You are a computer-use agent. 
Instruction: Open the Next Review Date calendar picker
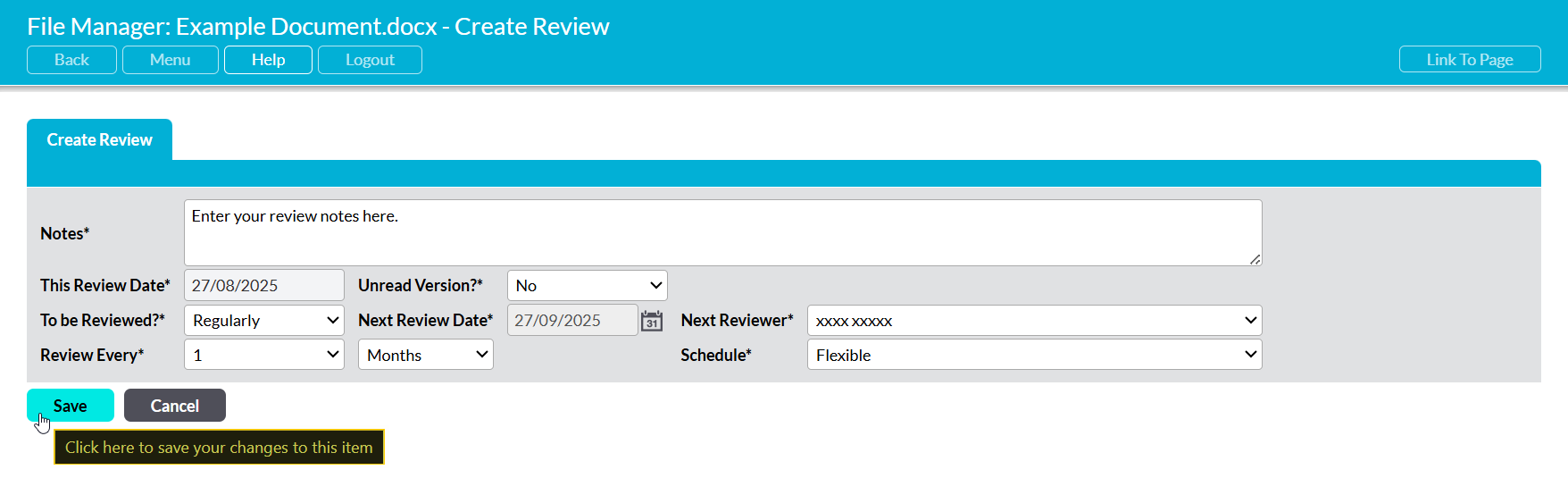pyautogui.click(x=652, y=321)
